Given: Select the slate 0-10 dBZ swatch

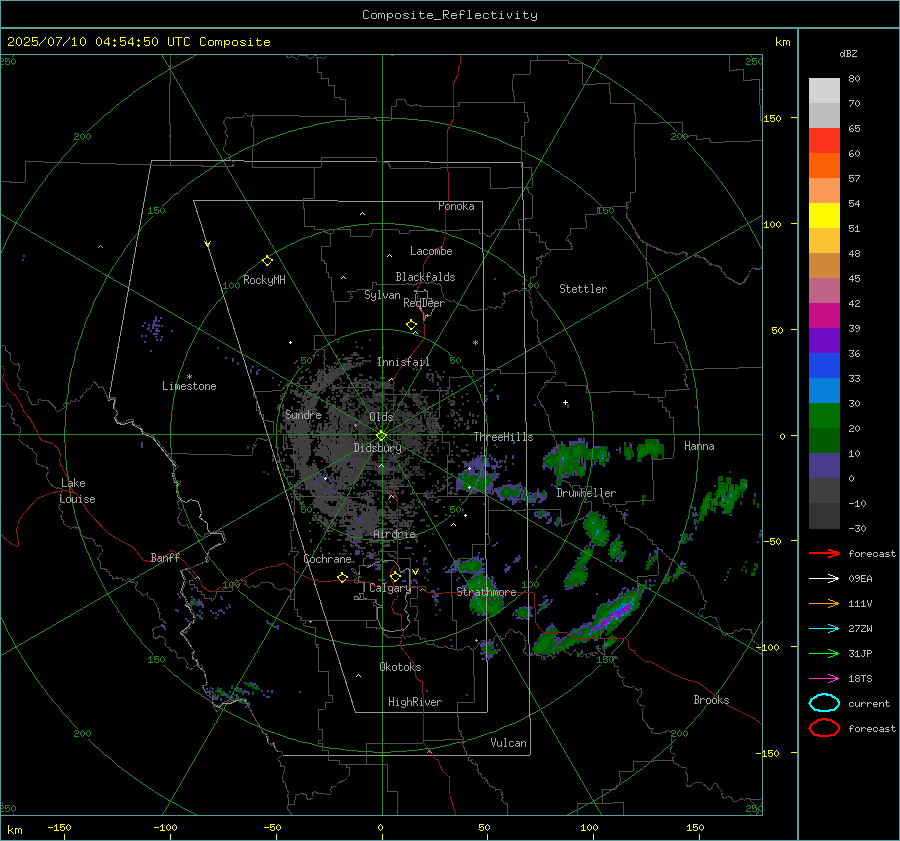Looking at the screenshot, I should point(824,466).
